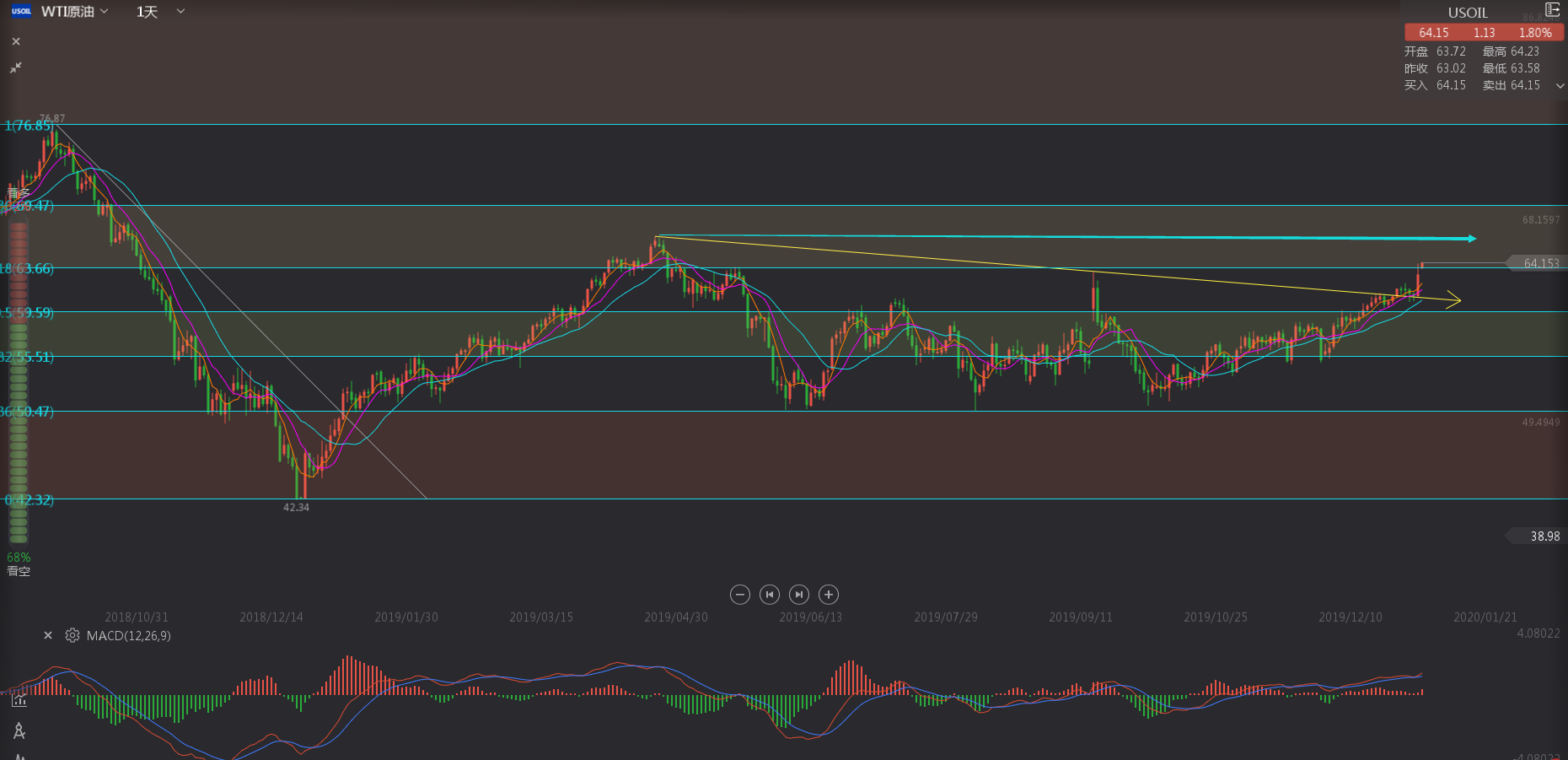Click the MACD(12,26,9) indicator label
This screenshot has height=760, width=1568.
tap(128, 636)
